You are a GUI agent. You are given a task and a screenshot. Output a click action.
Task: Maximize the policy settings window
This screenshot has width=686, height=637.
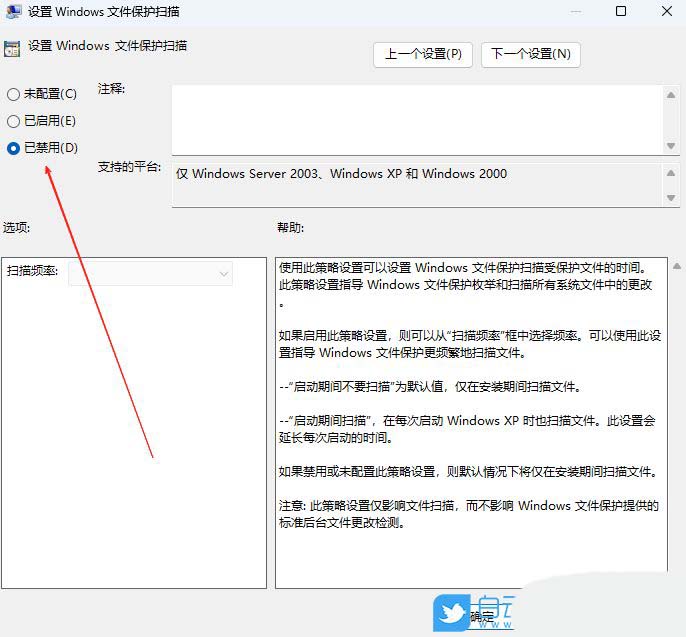point(620,11)
